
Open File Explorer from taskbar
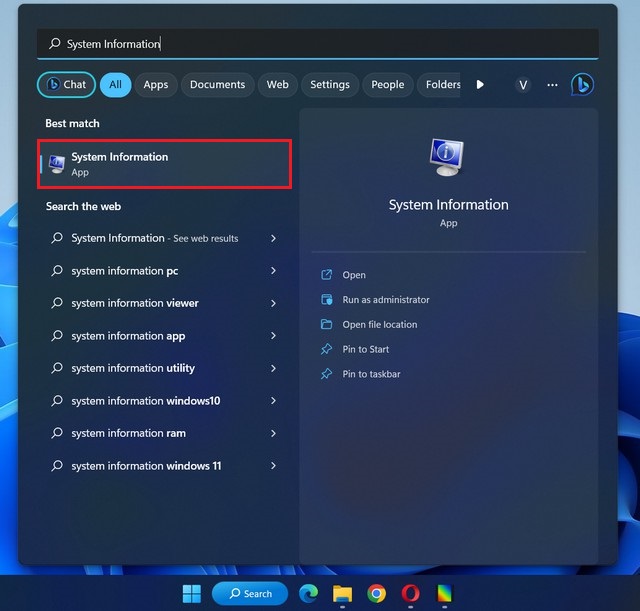tap(342, 593)
